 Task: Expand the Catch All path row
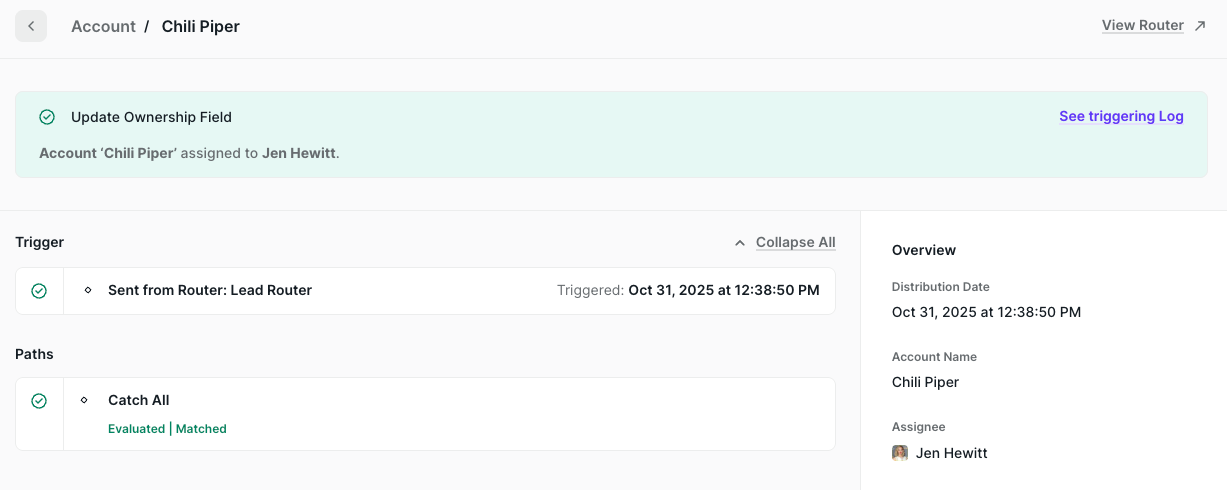139,400
